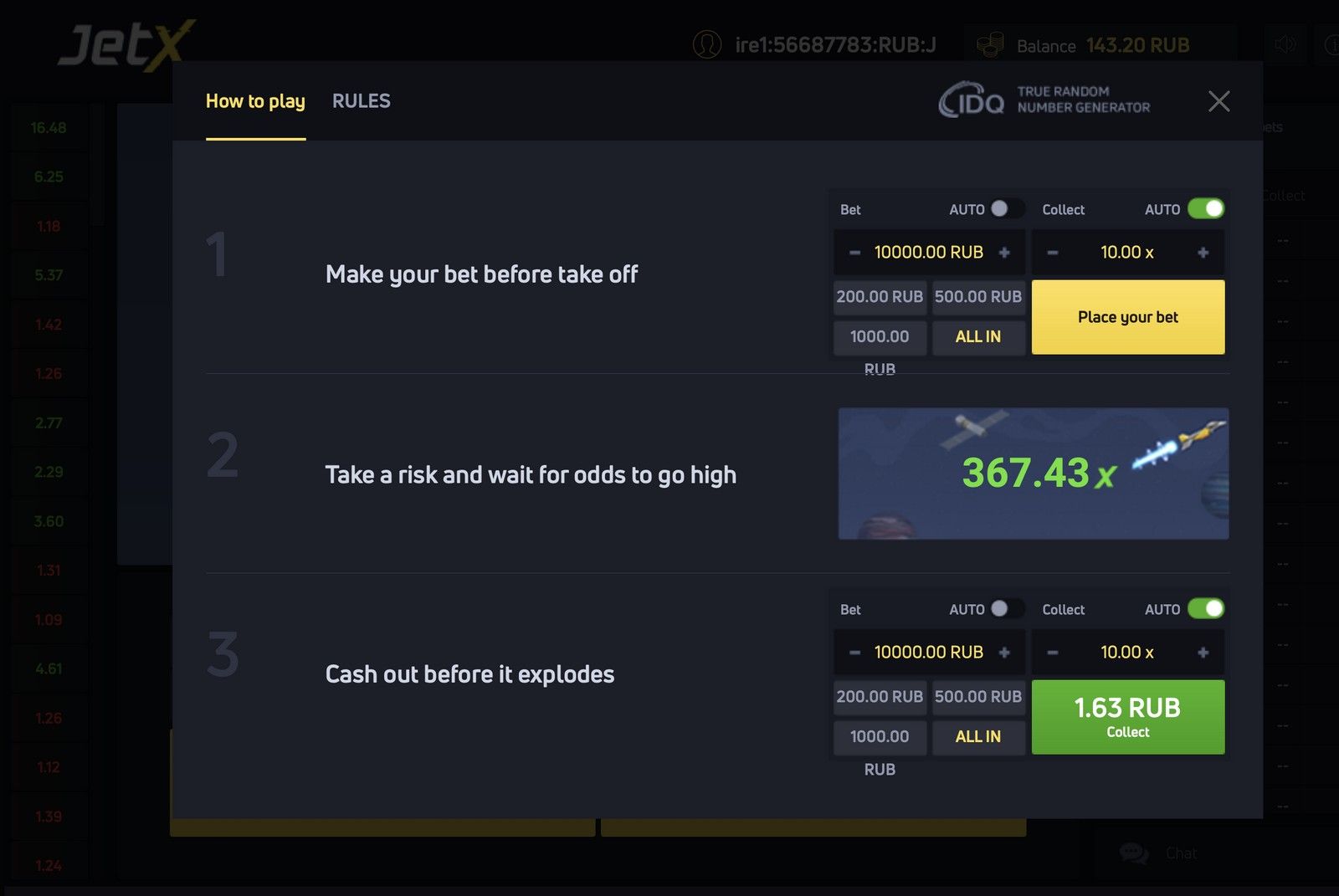Raise step 3 collect multiplier with plus
The image size is (1339, 896).
pyautogui.click(x=1203, y=653)
